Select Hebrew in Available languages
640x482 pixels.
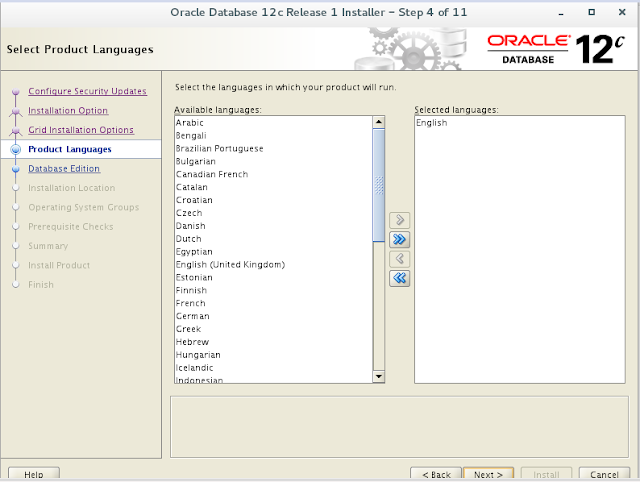[x=273, y=342]
